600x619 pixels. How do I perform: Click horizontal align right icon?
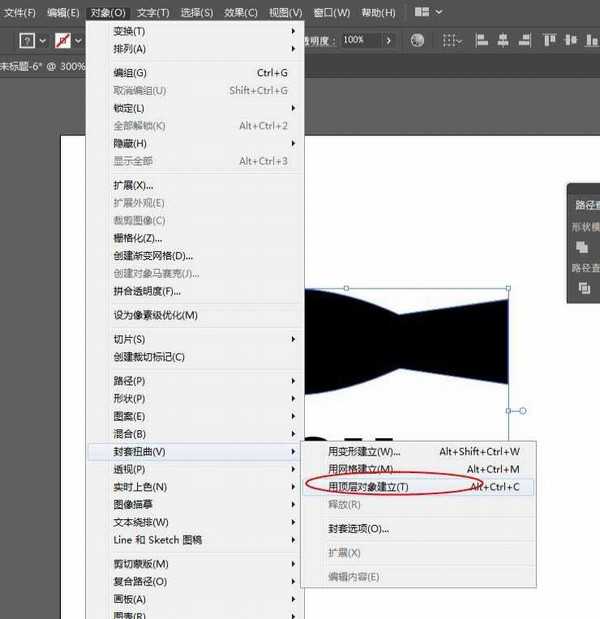tap(525, 40)
